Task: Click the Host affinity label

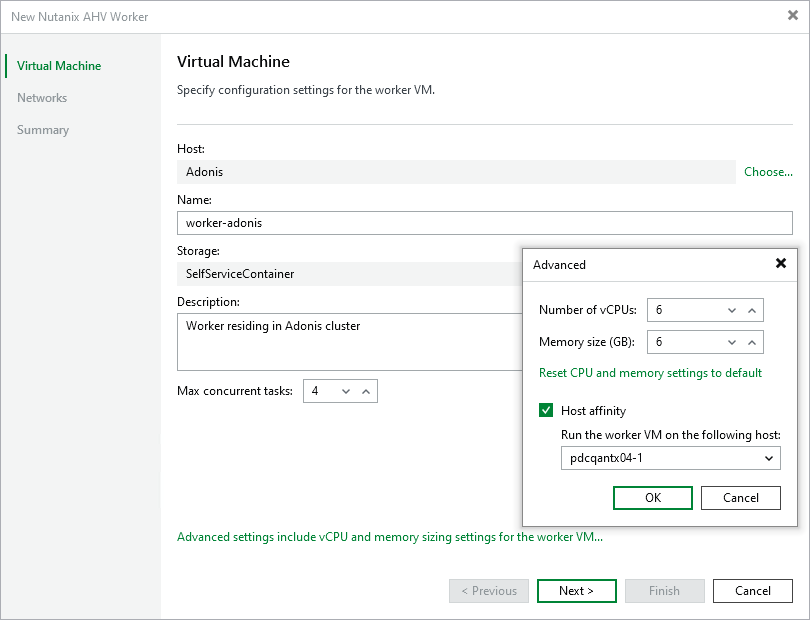Action: point(594,411)
